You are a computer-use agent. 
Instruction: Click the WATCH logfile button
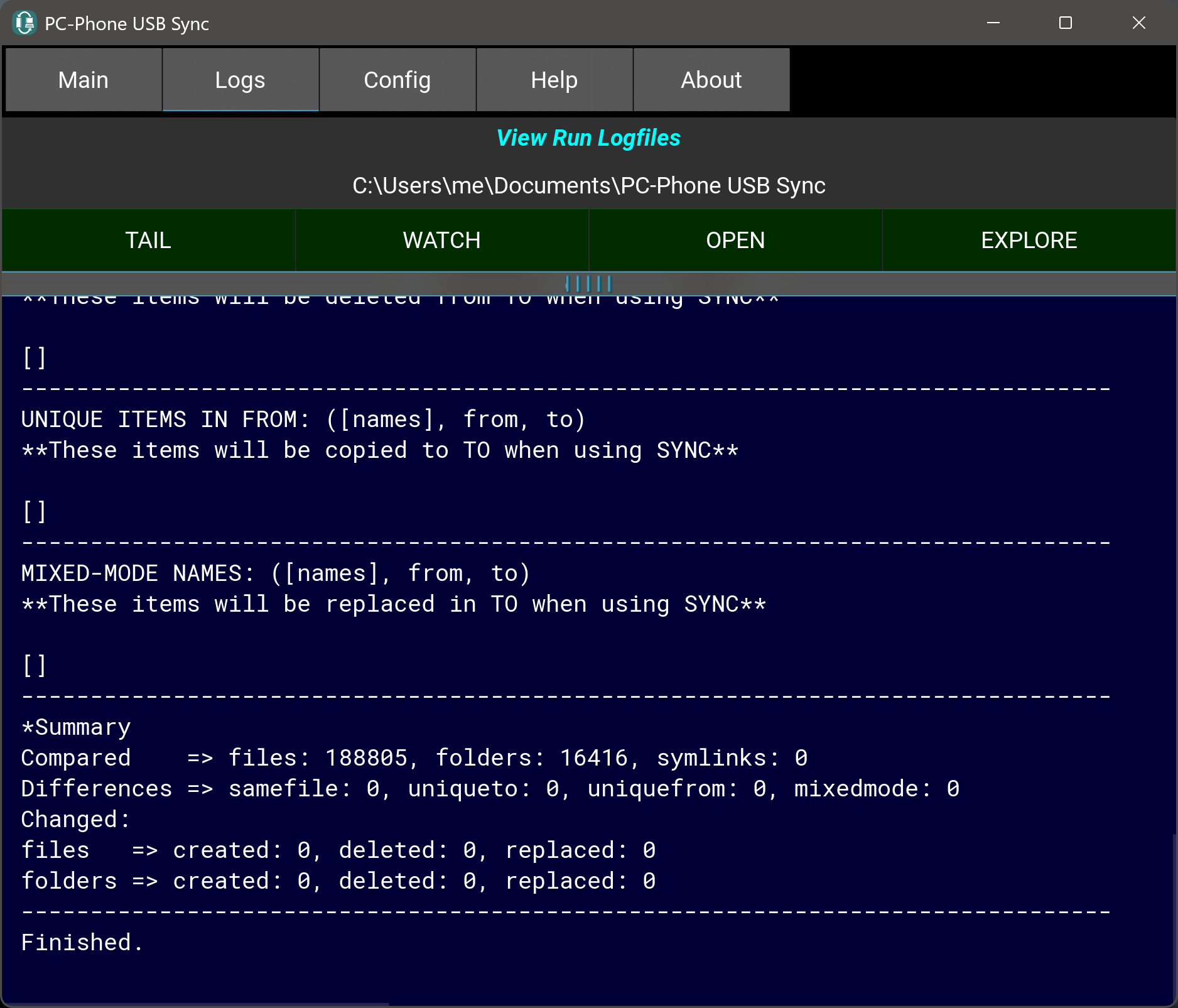point(441,241)
